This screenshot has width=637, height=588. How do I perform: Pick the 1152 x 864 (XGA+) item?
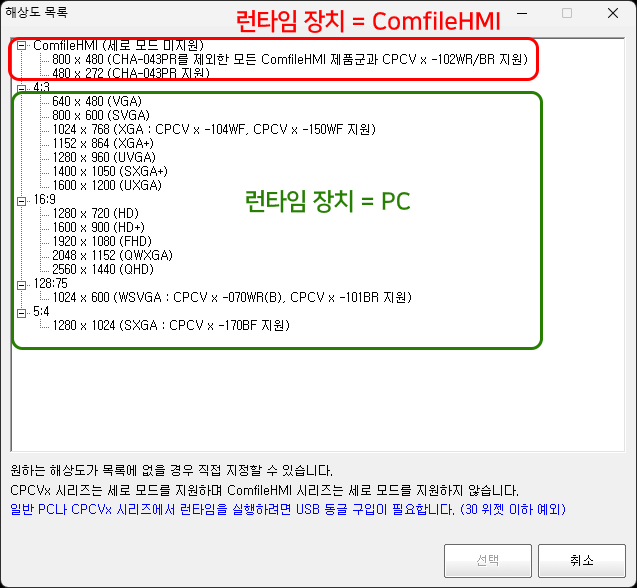point(102,144)
